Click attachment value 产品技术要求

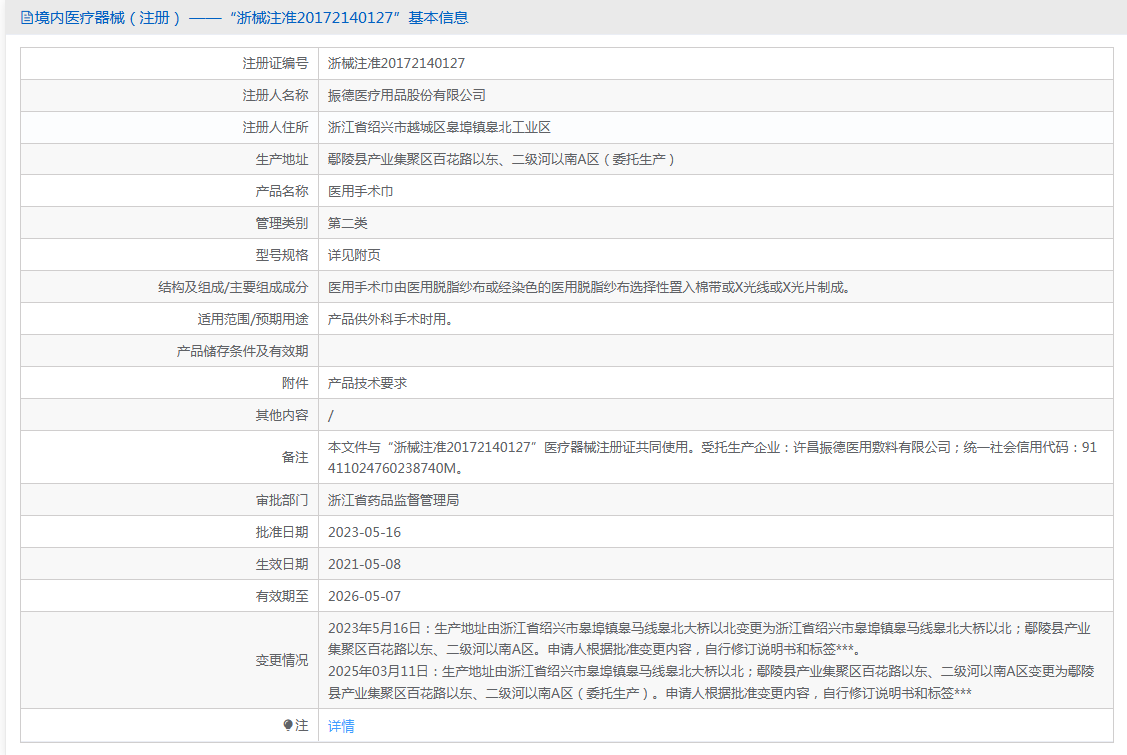(367, 383)
